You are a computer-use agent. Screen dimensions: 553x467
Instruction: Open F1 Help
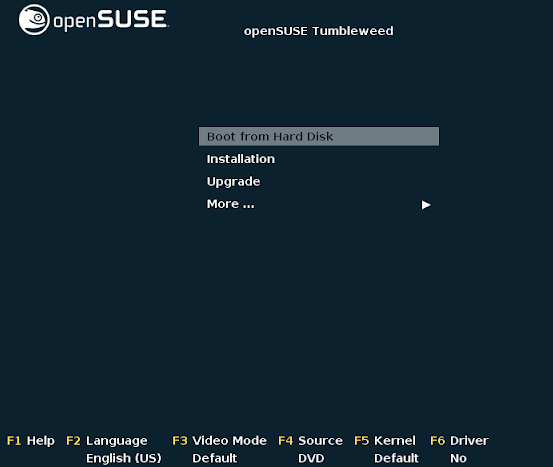click(x=31, y=441)
